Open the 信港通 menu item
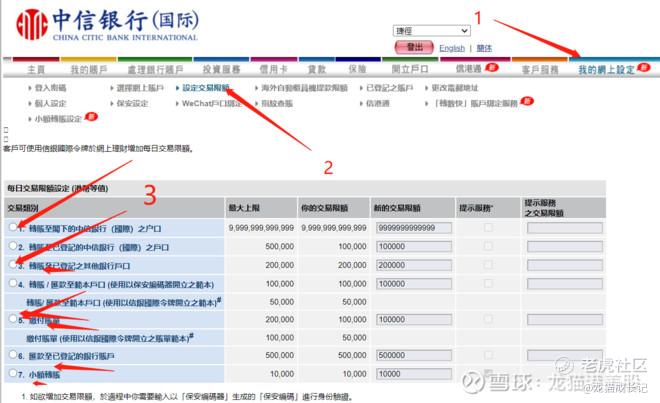660x403 pixels. pyautogui.click(x=468, y=69)
